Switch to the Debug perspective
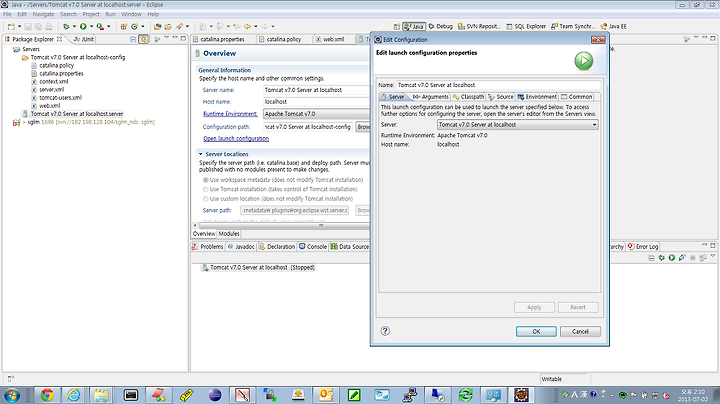The image size is (720, 404). [440, 27]
